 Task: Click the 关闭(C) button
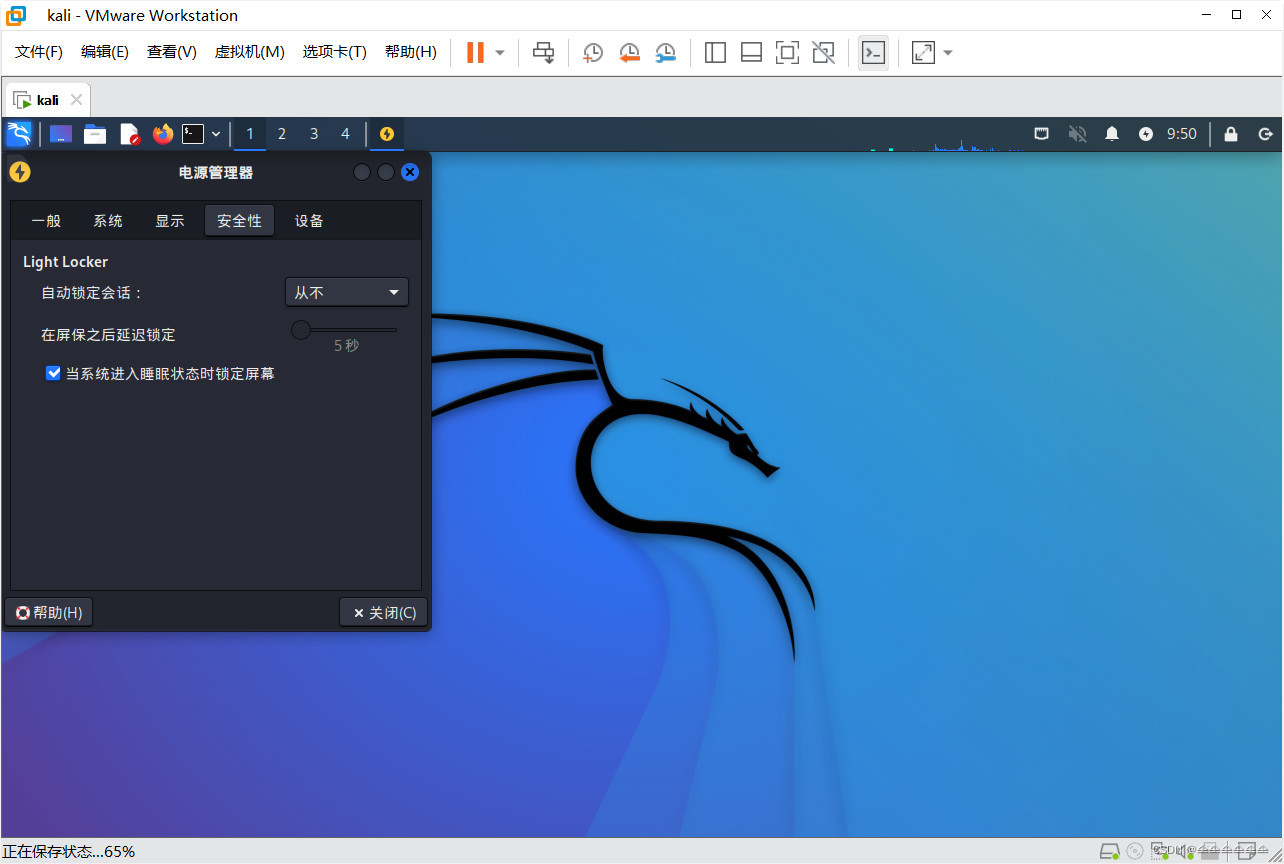point(384,612)
